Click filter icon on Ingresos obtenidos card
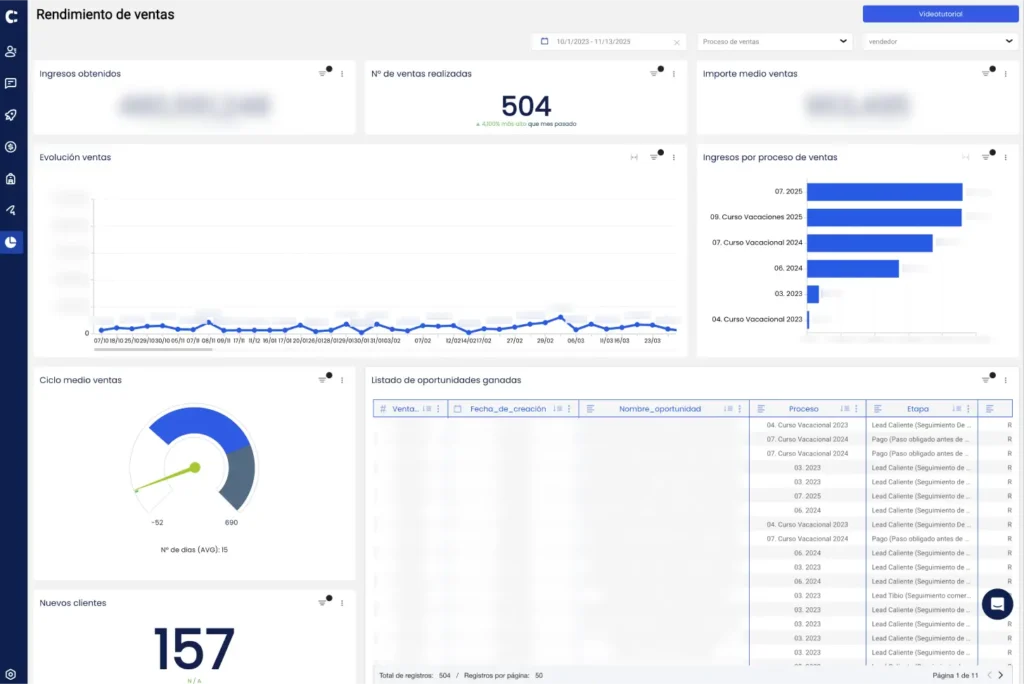This screenshot has width=1024, height=684. pyautogui.click(x=322, y=74)
